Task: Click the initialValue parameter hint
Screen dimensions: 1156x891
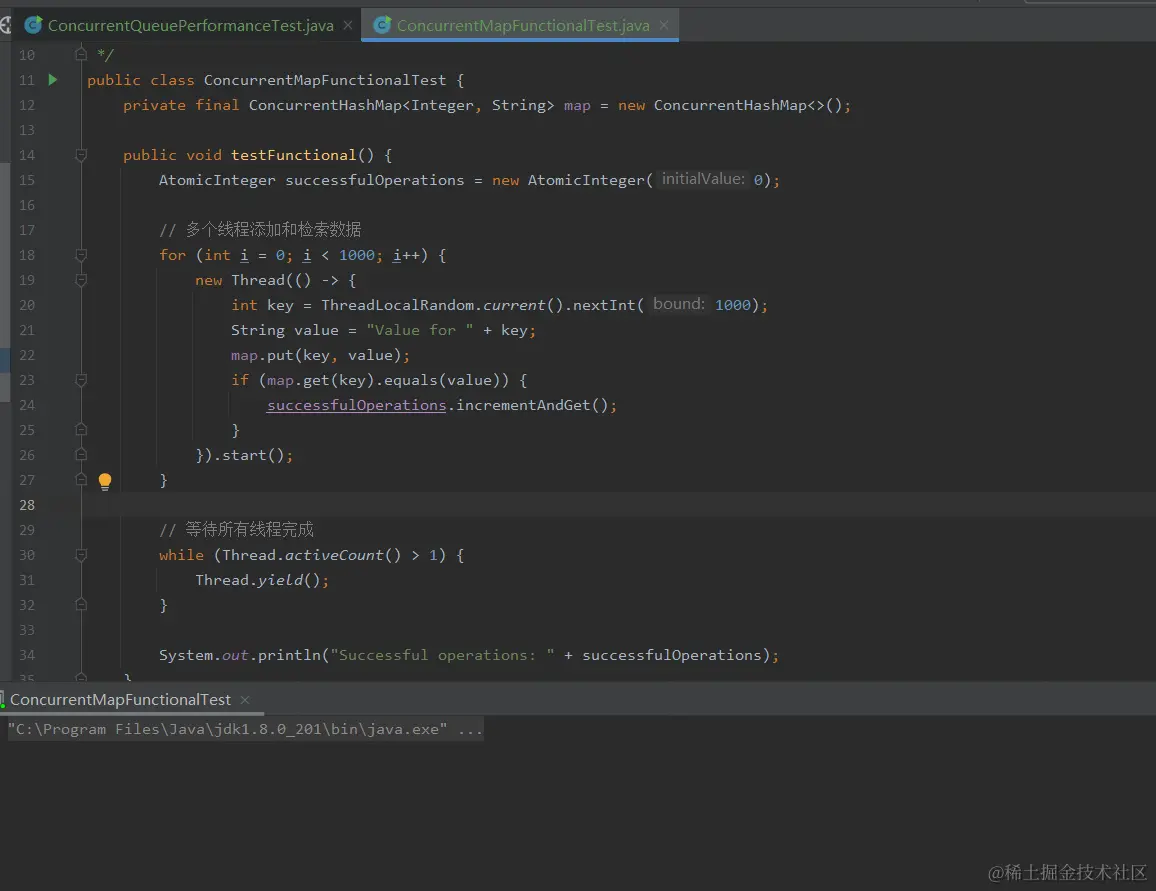Action: (x=703, y=179)
